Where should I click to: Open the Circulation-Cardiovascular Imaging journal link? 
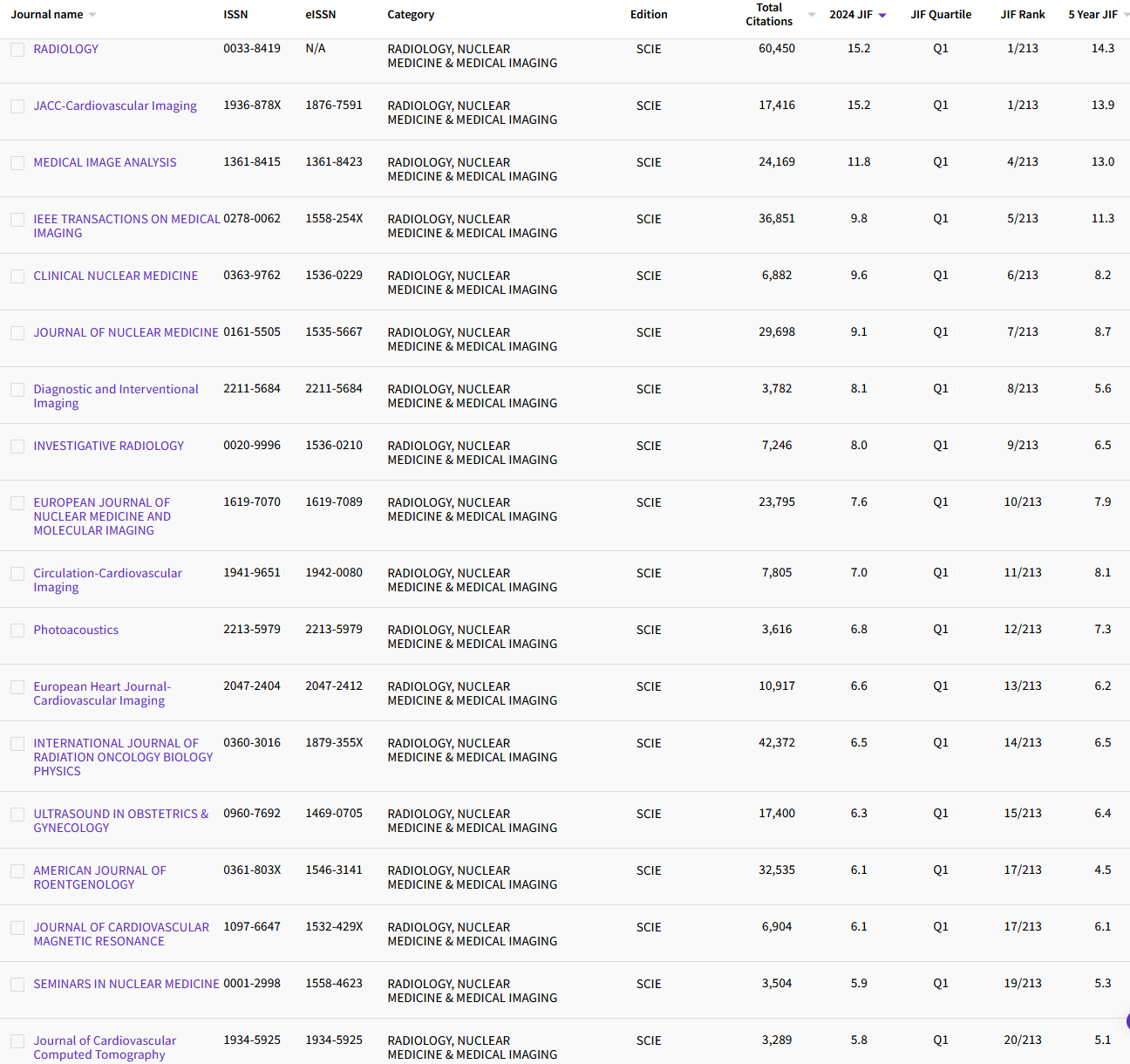[x=107, y=579]
